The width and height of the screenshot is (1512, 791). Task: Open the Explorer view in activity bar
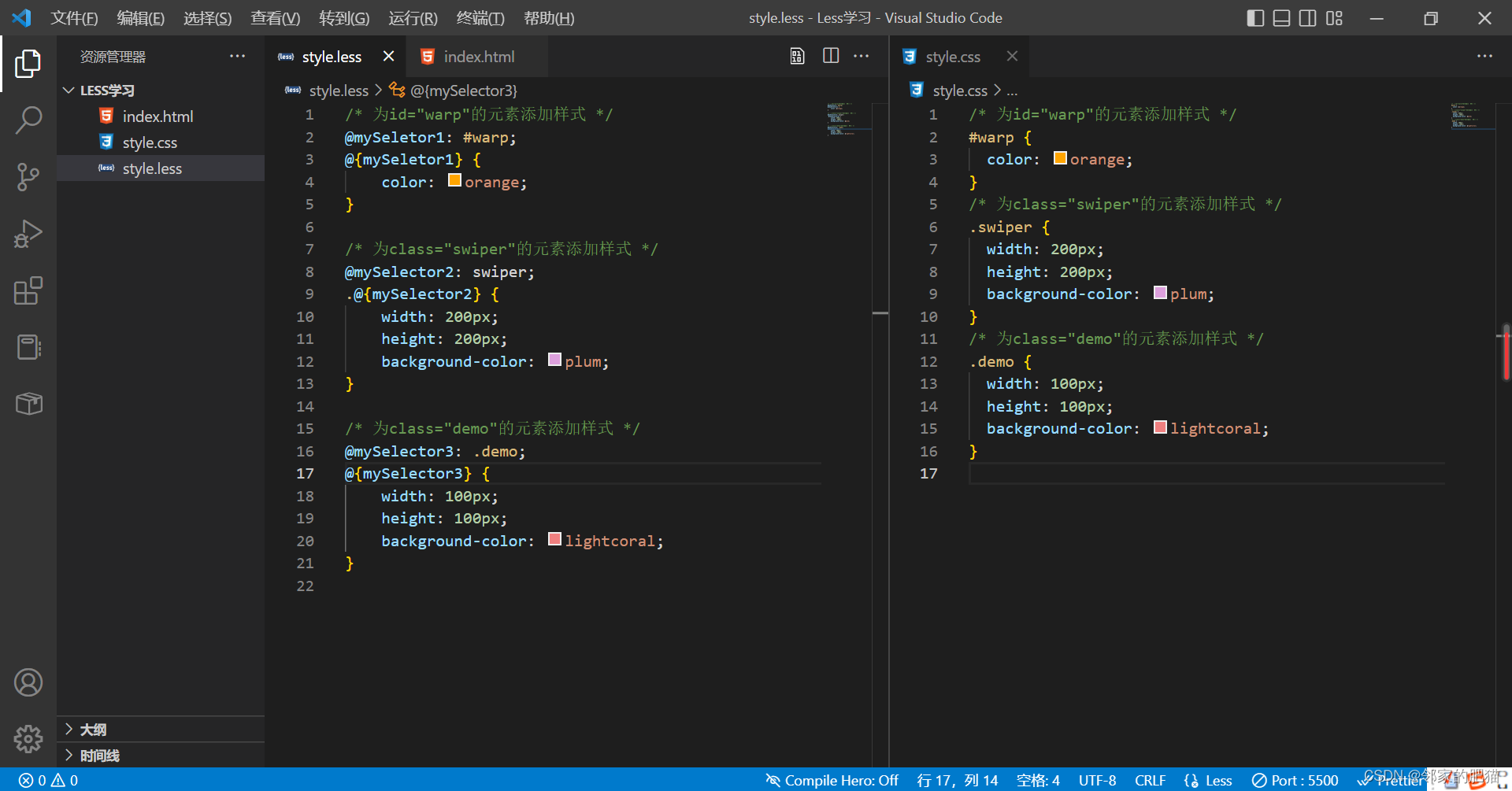[x=28, y=64]
